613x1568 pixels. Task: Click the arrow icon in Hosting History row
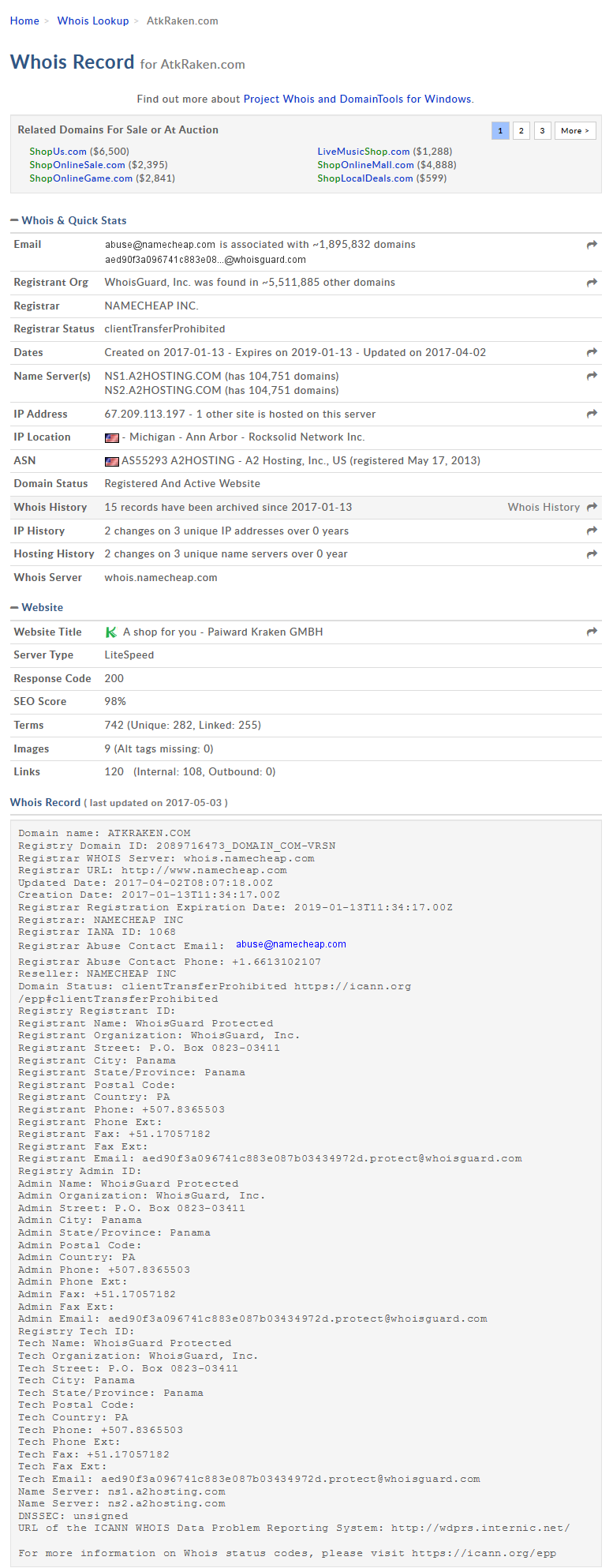pyautogui.click(x=592, y=555)
